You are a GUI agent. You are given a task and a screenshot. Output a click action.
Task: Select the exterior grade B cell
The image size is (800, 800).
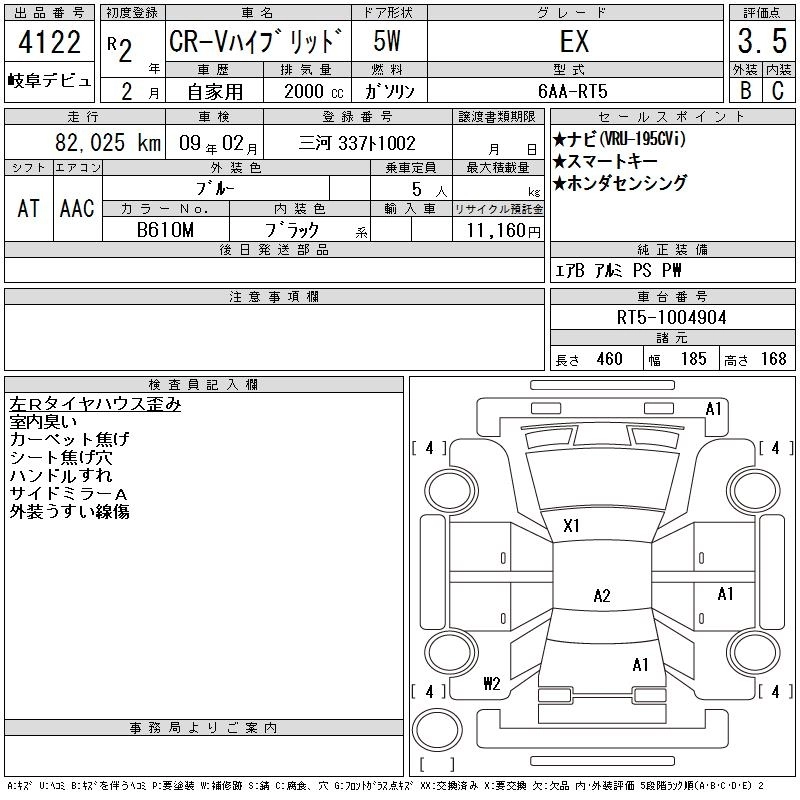click(x=745, y=90)
